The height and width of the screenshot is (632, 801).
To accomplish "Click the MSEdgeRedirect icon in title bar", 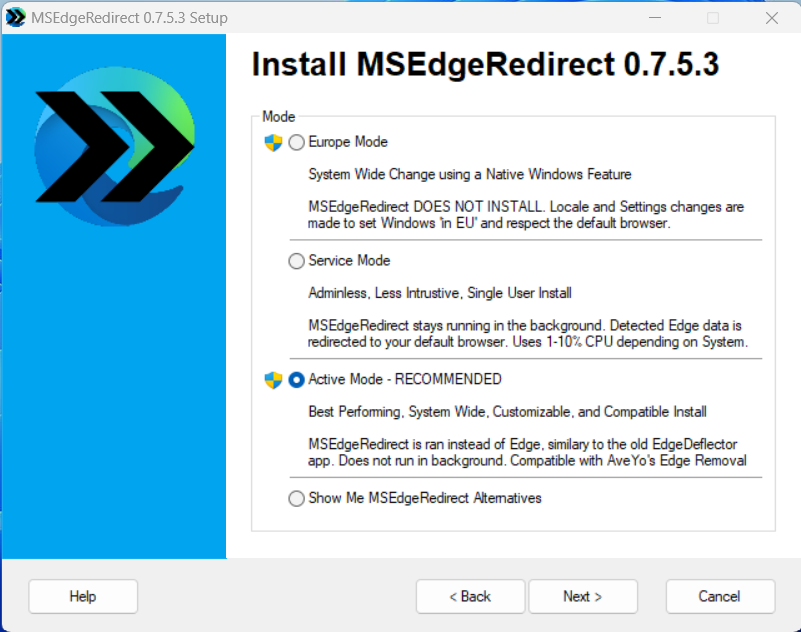I will tap(15, 18).
